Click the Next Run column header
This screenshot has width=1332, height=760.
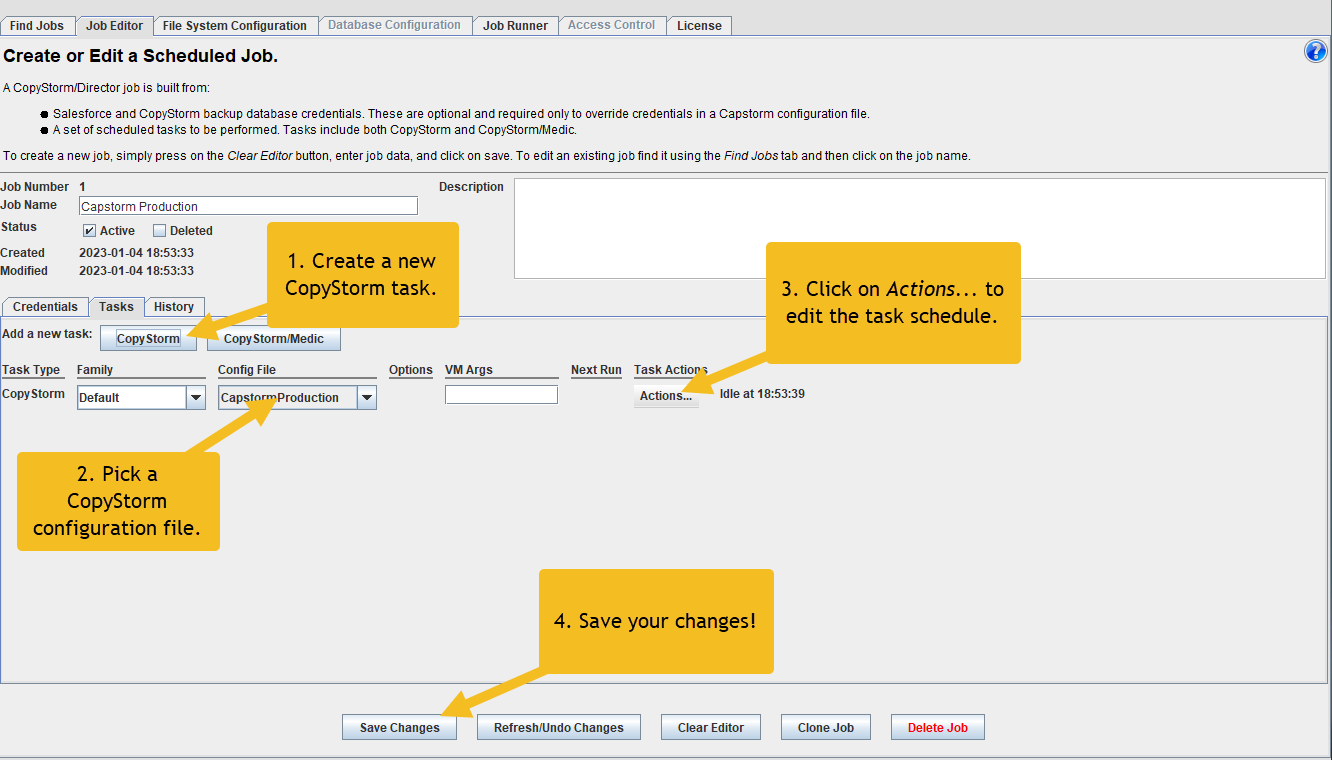tap(596, 370)
